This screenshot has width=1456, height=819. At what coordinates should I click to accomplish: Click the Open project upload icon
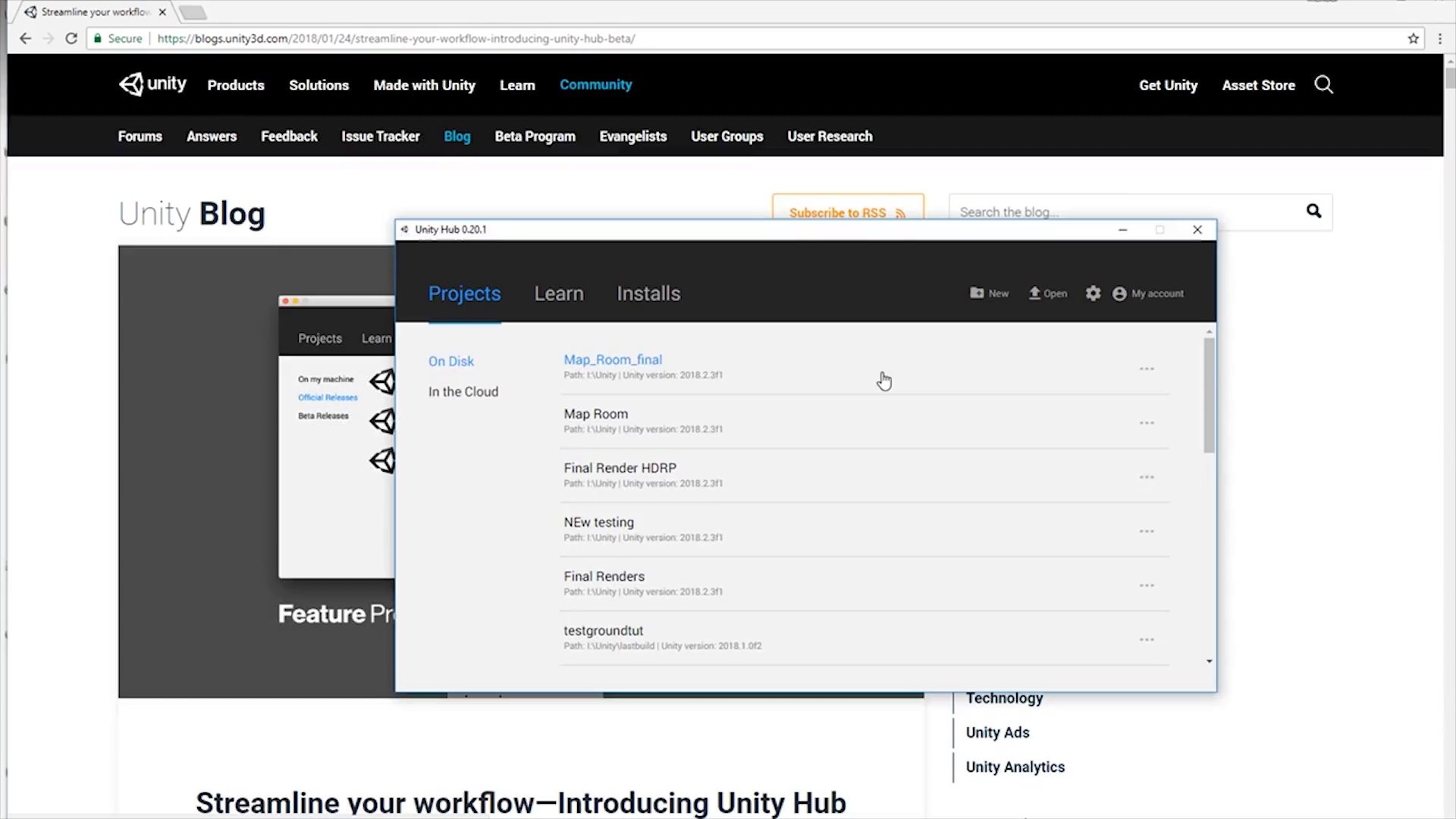pyautogui.click(x=1034, y=293)
